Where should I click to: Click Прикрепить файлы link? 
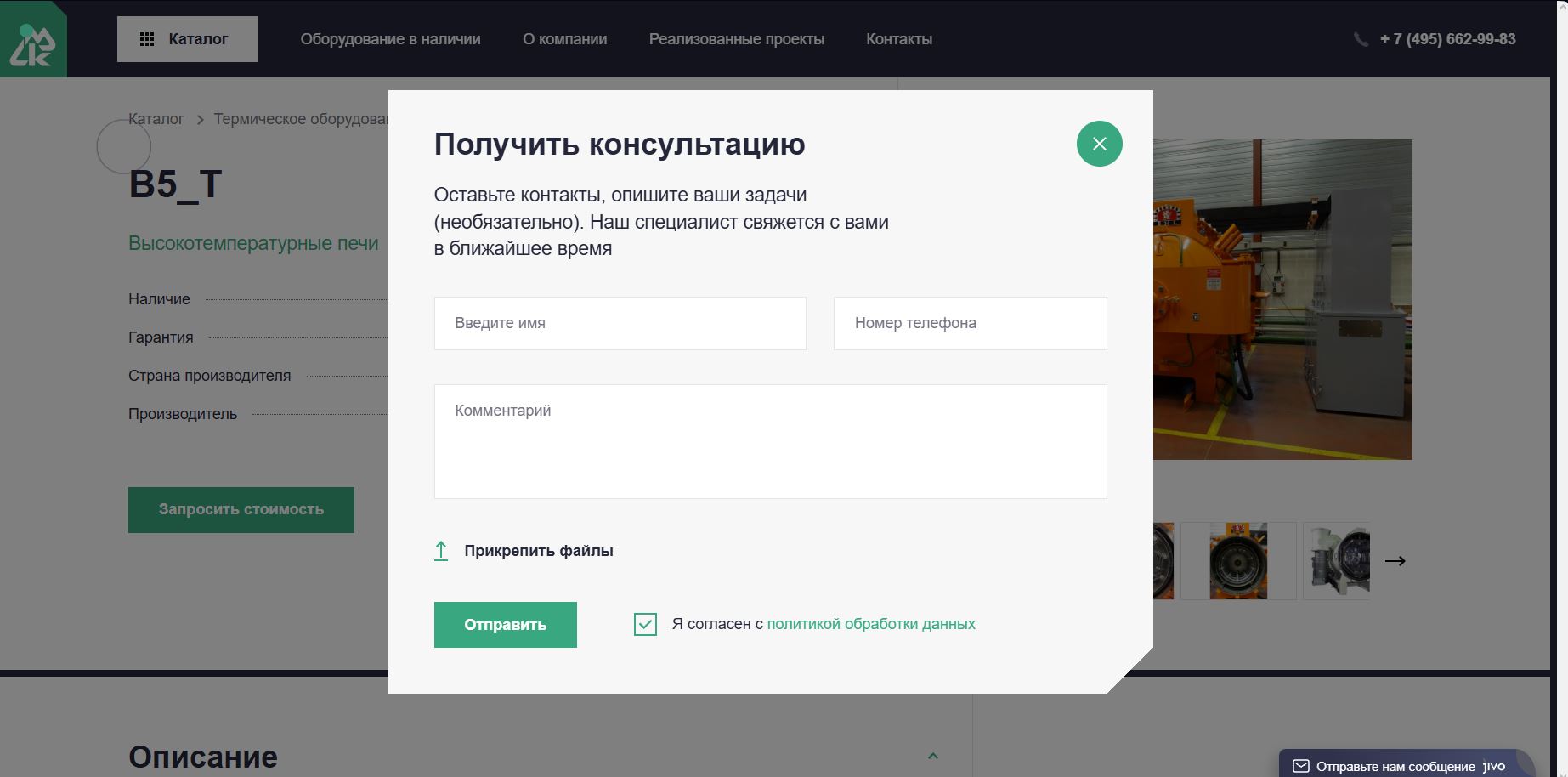click(x=539, y=551)
